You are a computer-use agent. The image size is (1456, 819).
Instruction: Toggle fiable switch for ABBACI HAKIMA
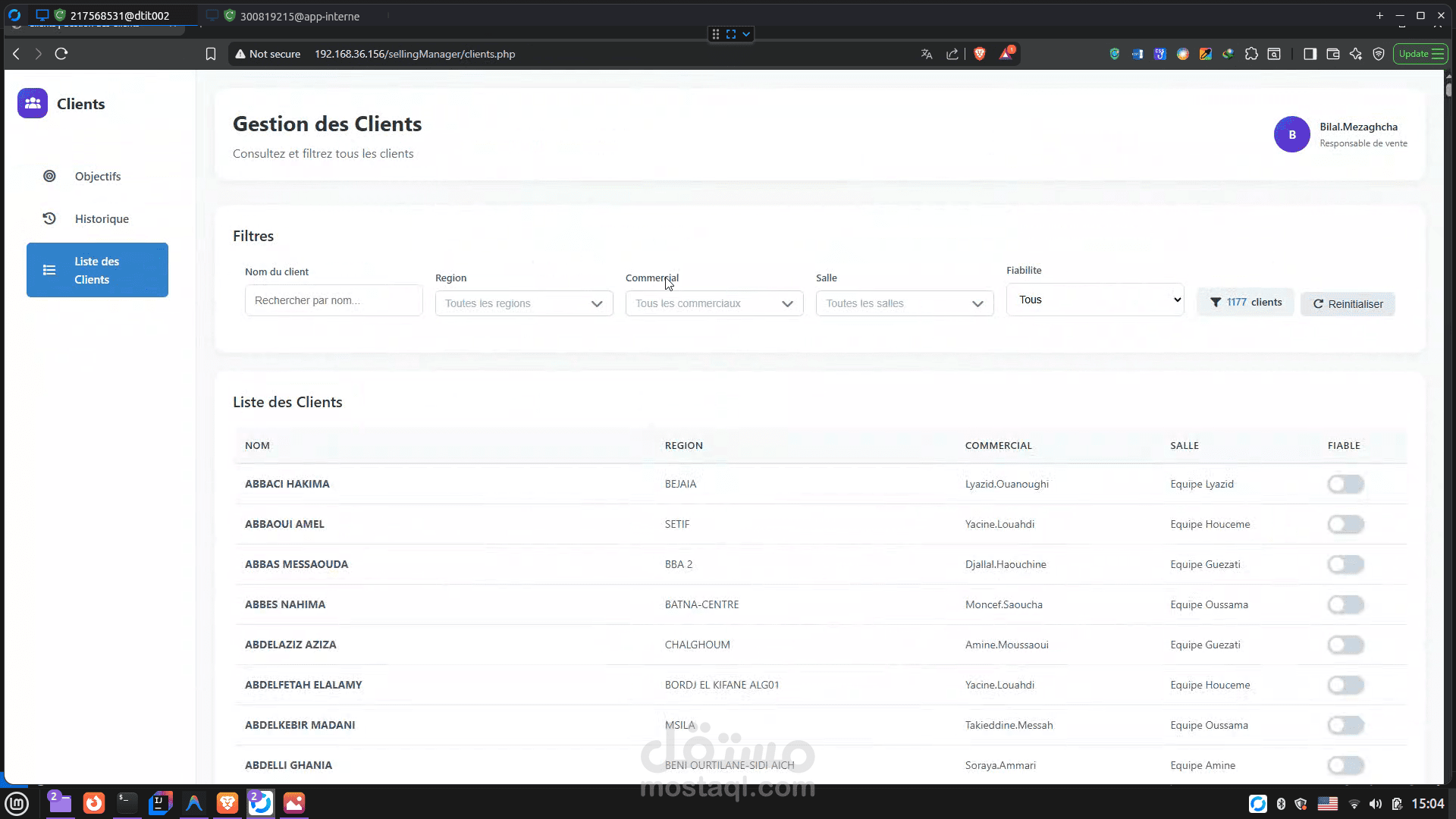pyautogui.click(x=1345, y=484)
